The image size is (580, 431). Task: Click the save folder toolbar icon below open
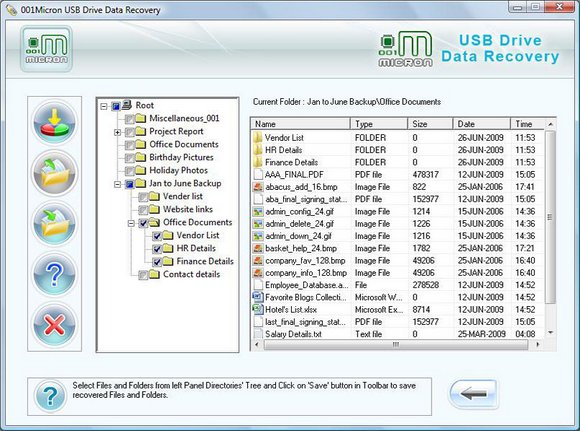click(54, 224)
